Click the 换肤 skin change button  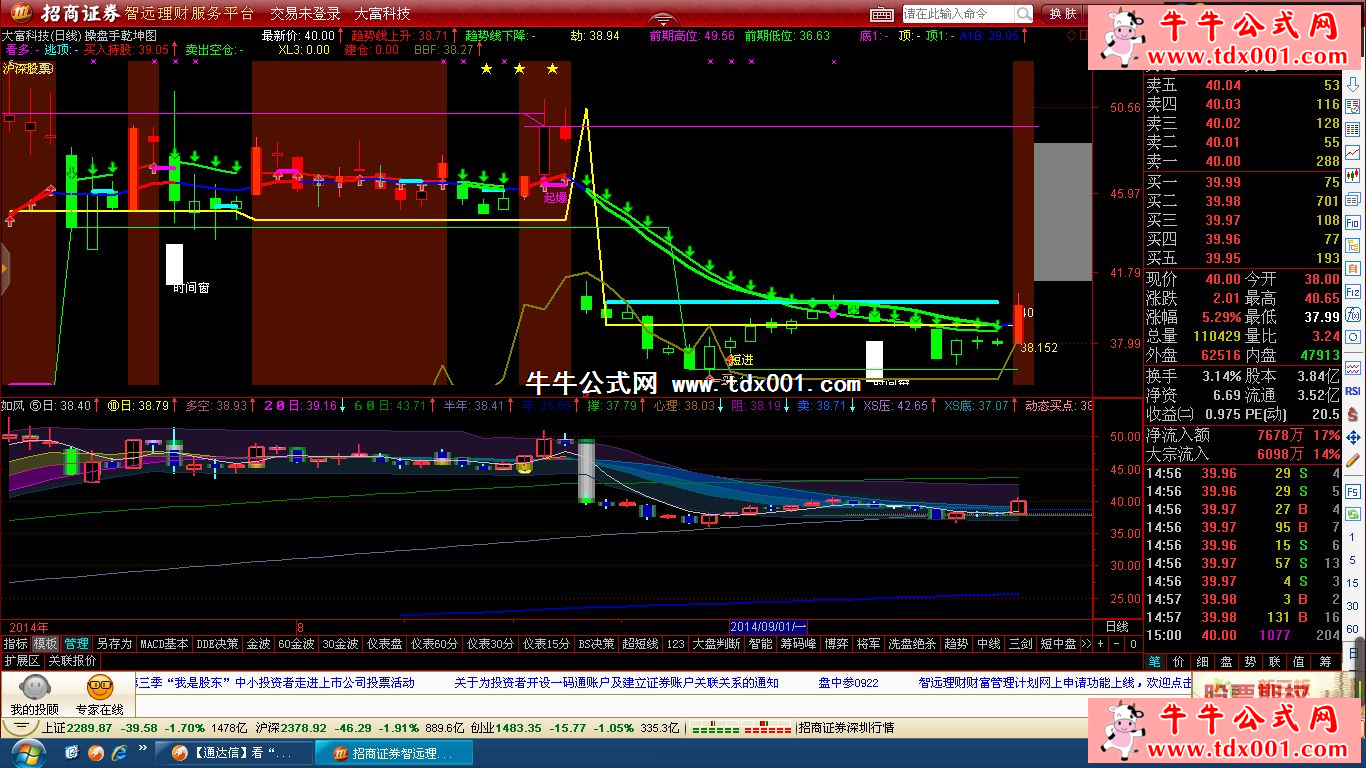pos(1063,14)
